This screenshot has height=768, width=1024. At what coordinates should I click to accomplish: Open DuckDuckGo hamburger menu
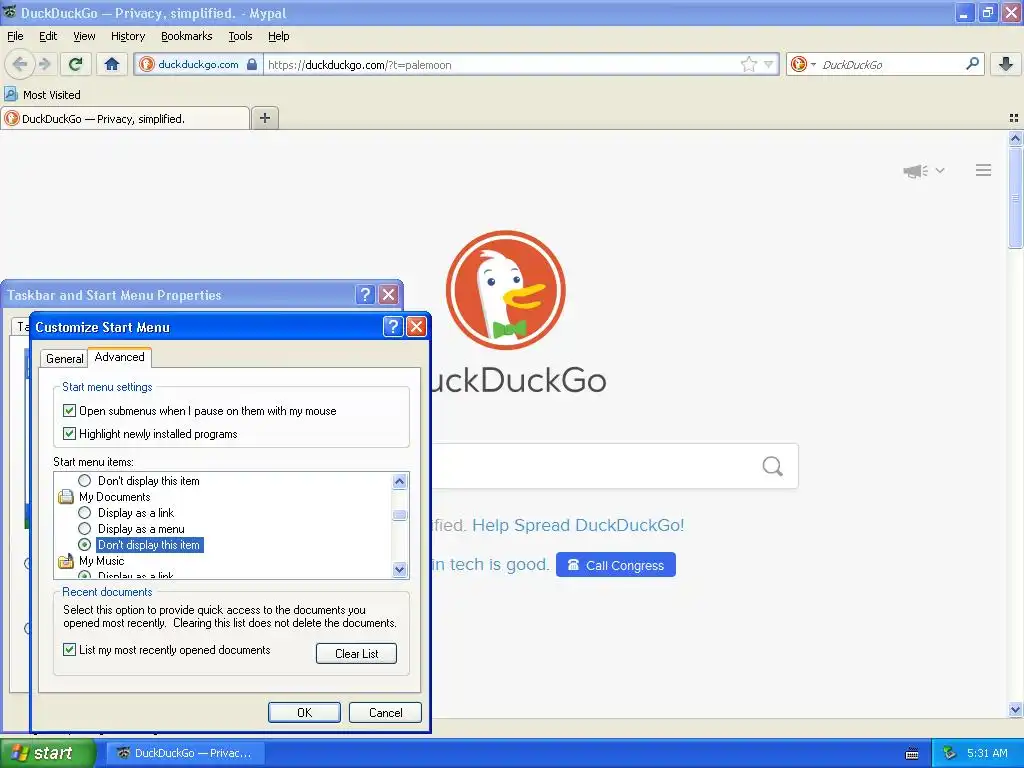[x=984, y=170]
